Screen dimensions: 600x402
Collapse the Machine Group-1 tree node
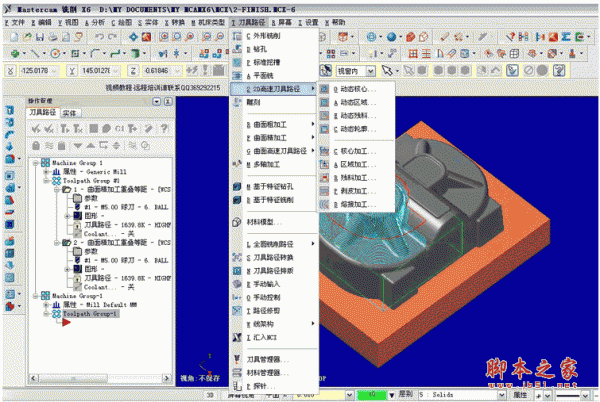36,296
